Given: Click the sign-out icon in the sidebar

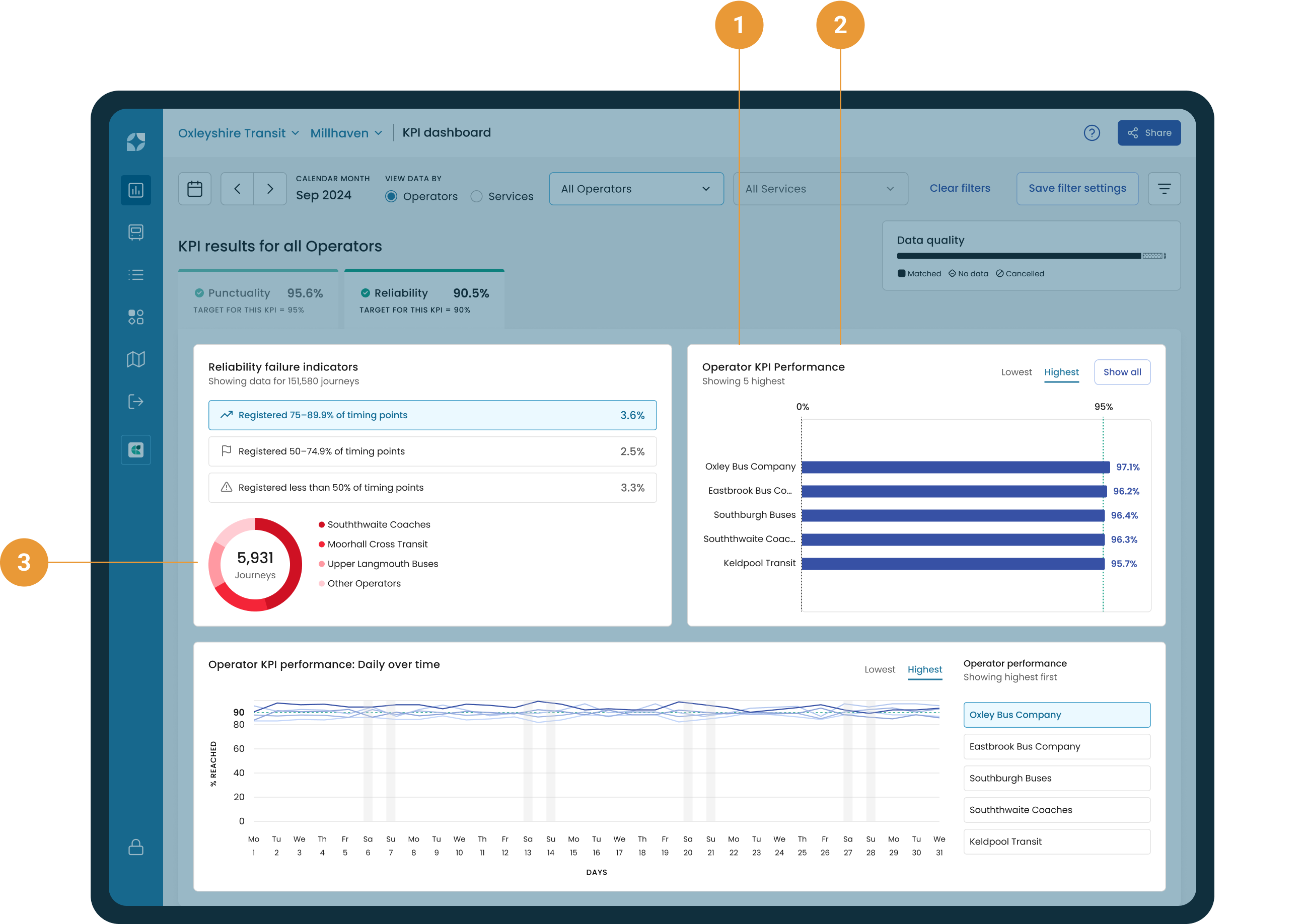Looking at the screenshot, I should pyautogui.click(x=135, y=402).
